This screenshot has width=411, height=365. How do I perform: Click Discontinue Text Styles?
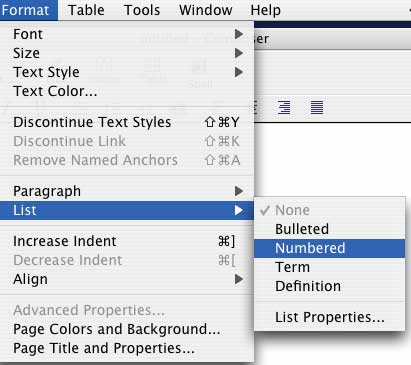(x=127, y=122)
